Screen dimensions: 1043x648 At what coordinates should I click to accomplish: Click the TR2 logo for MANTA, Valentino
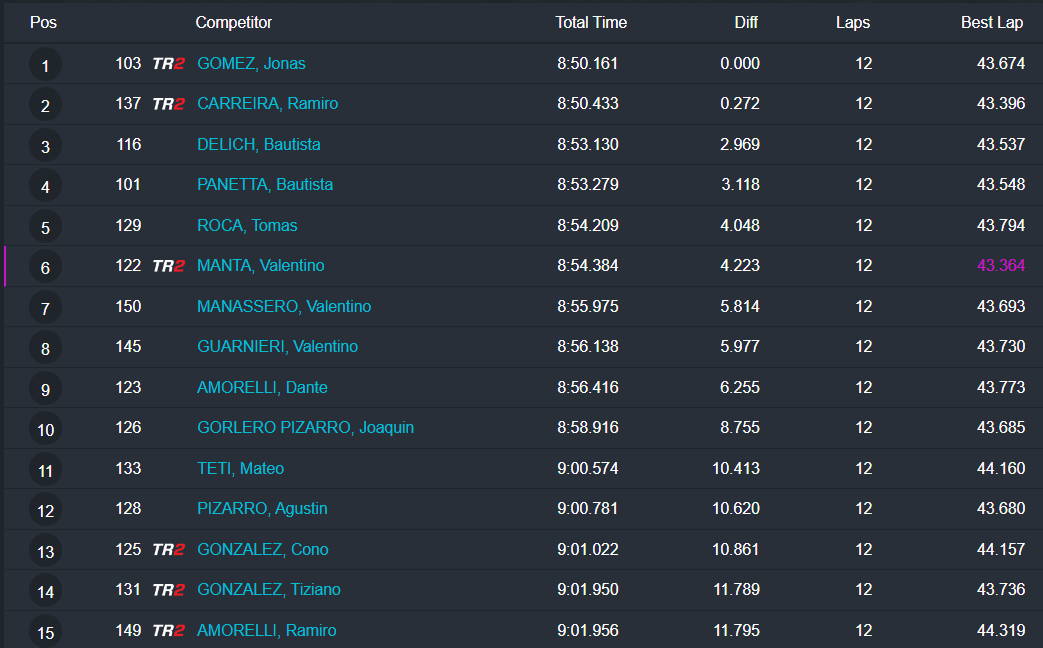(x=168, y=266)
